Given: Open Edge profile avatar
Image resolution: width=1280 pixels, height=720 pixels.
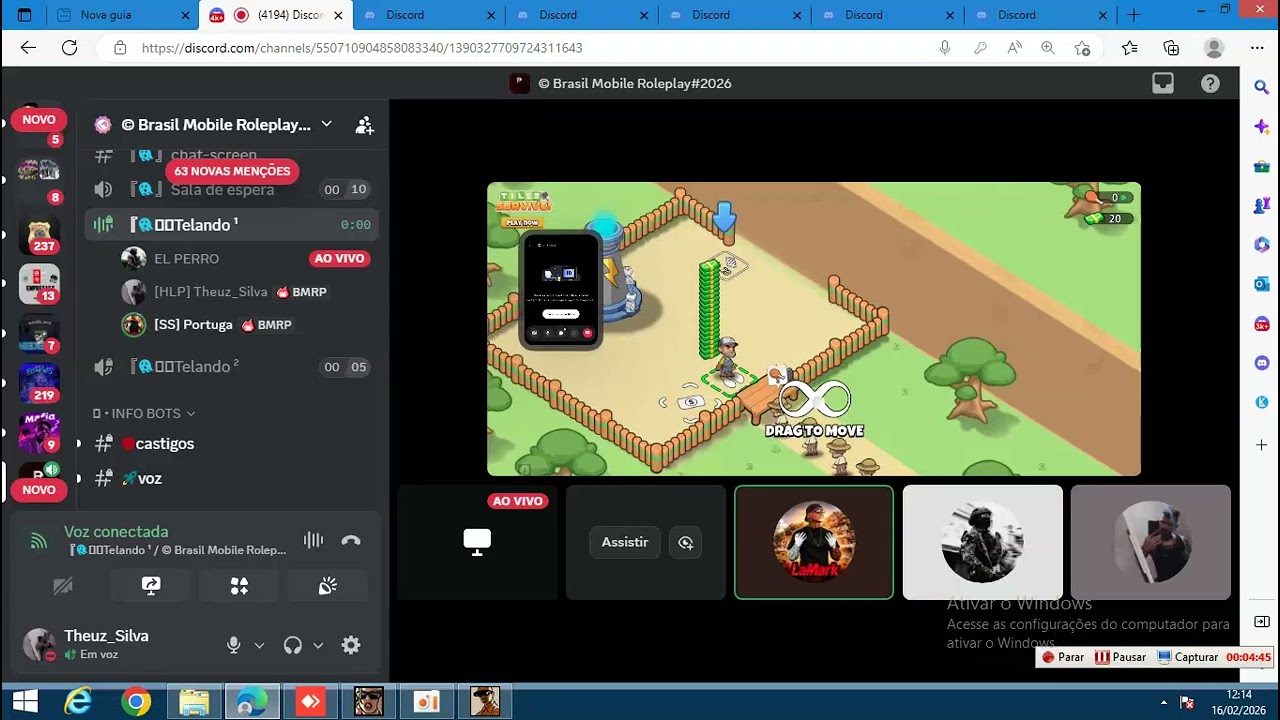Looking at the screenshot, I should [1214, 48].
